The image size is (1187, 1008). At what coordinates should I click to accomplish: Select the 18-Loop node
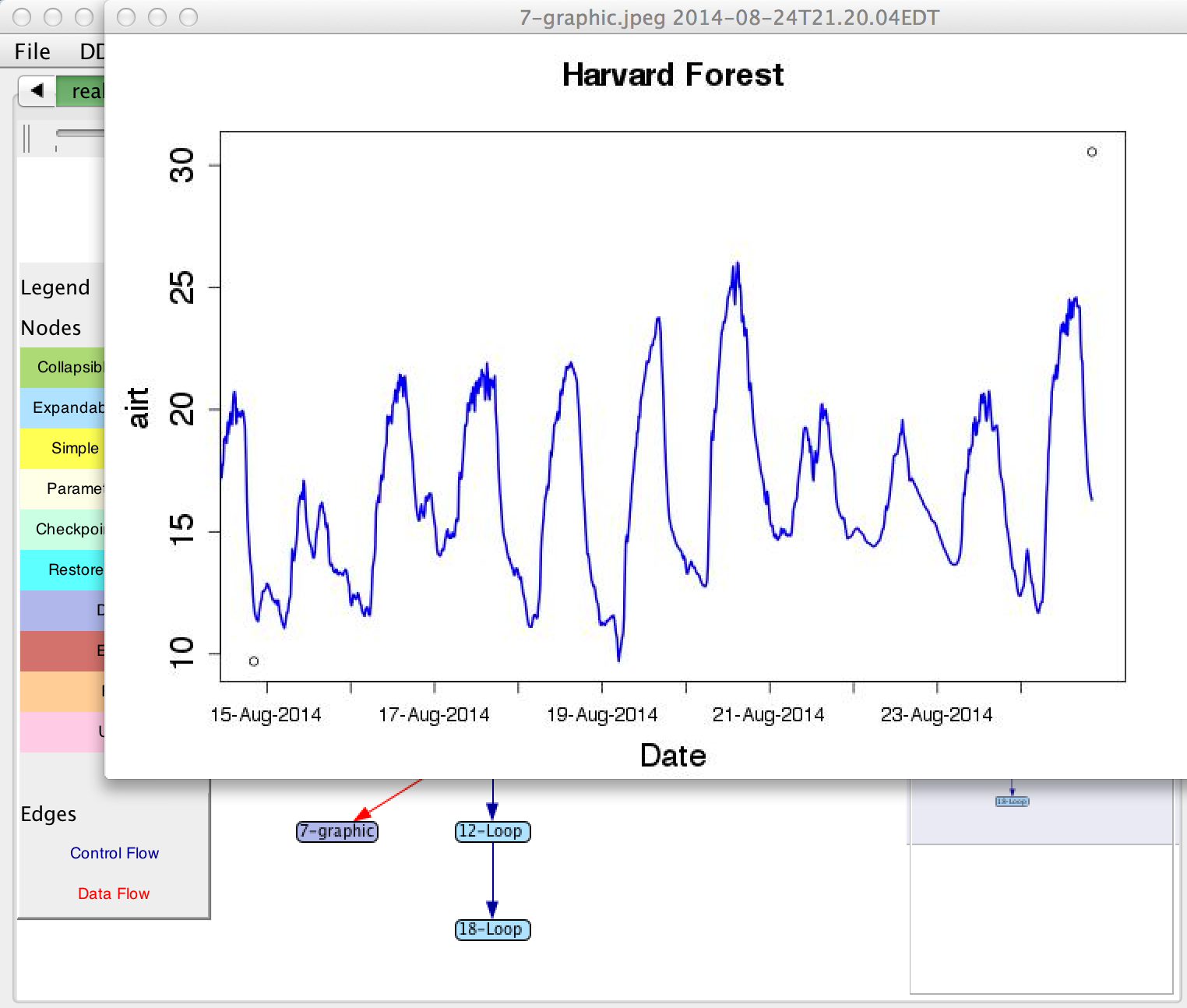click(492, 929)
